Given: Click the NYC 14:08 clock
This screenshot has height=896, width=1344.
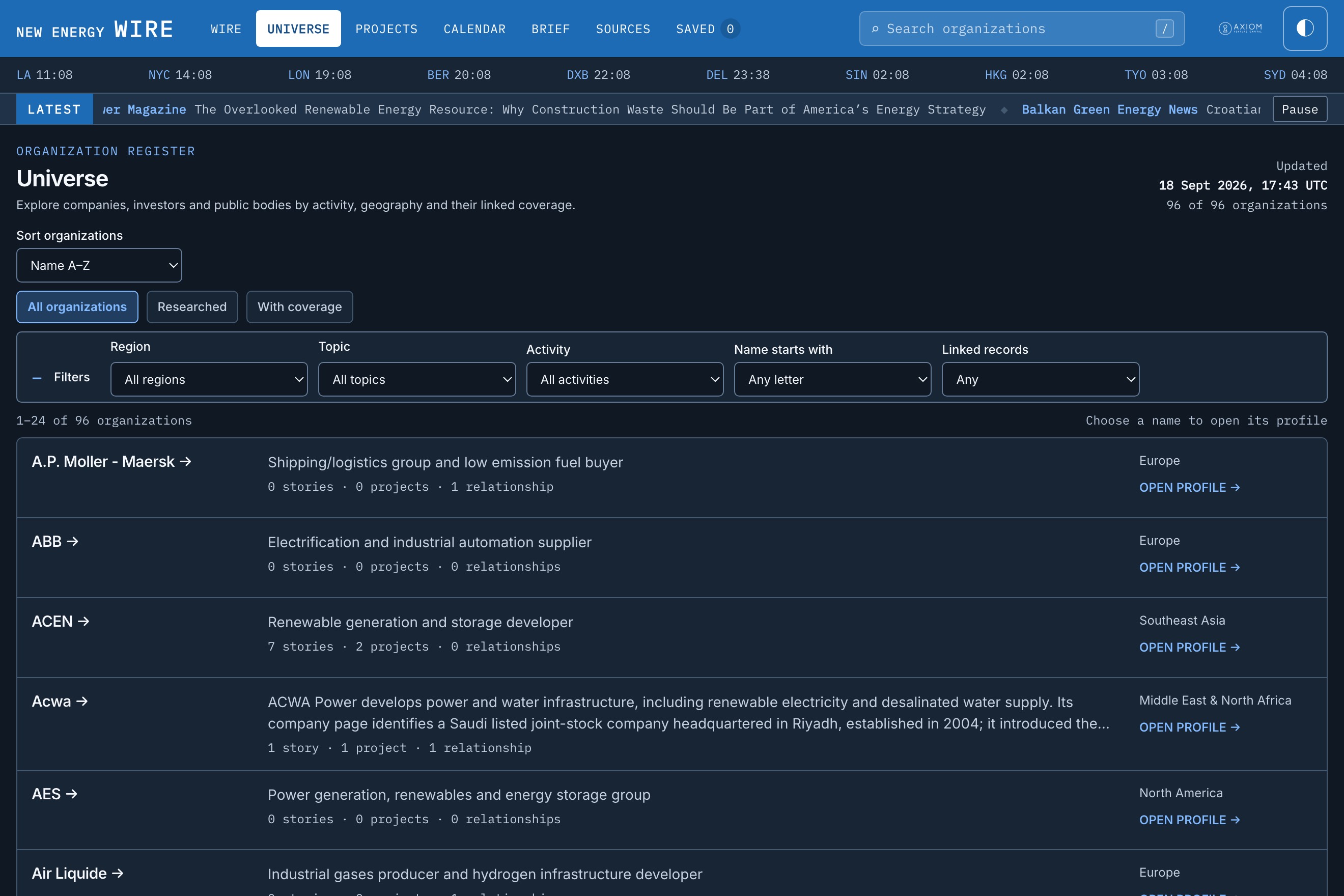Looking at the screenshot, I should [180, 75].
